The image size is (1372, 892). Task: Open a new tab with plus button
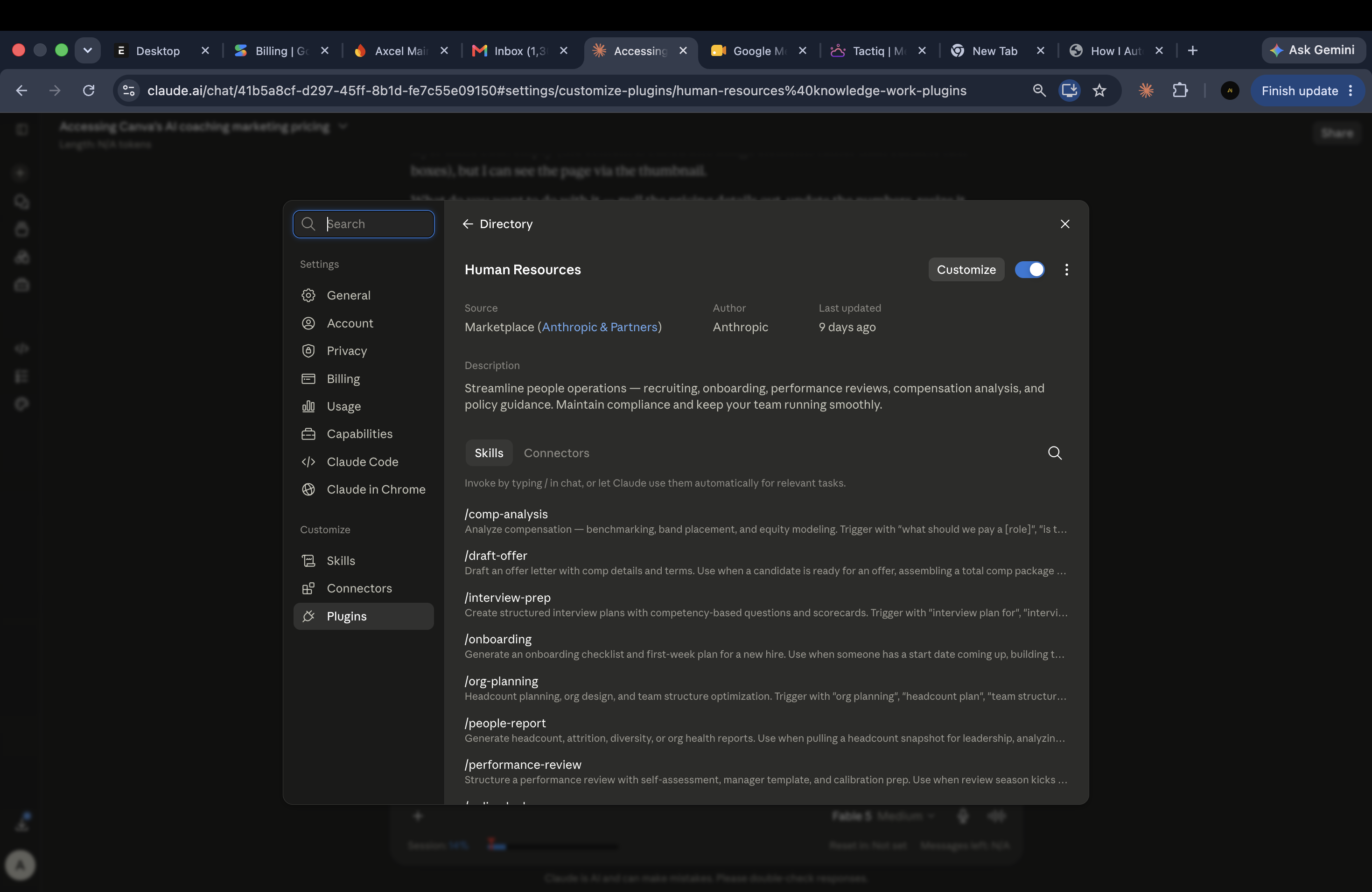tap(1193, 51)
